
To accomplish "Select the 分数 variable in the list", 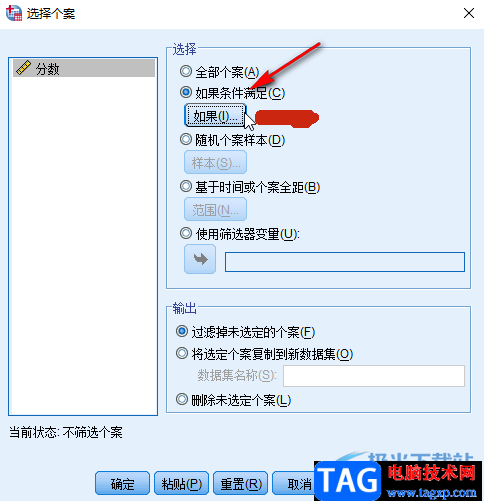I will [84, 68].
